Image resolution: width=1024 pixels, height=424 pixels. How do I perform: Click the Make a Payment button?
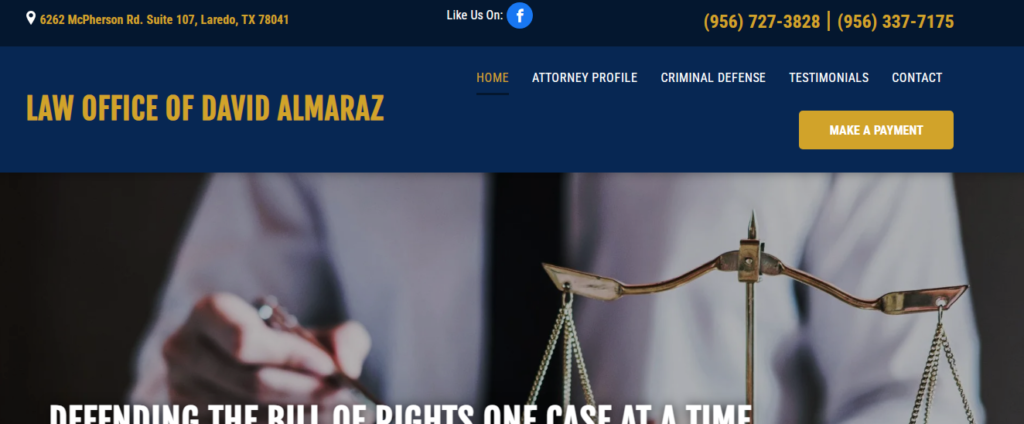[x=876, y=130]
